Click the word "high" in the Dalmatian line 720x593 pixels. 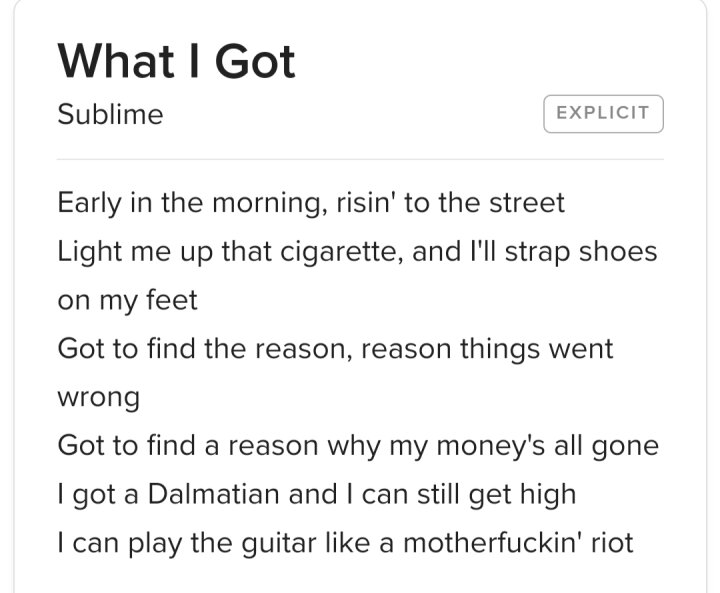548,495
